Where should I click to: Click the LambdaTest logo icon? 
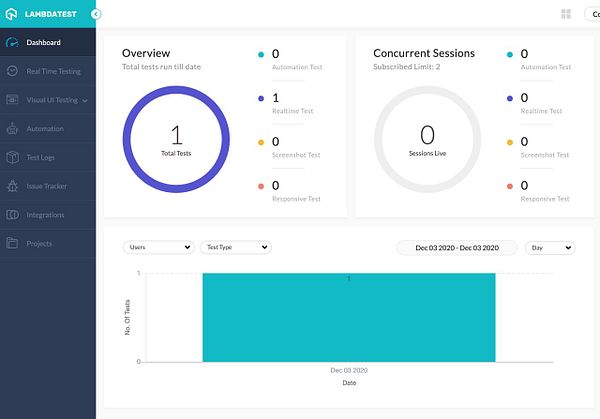[x=11, y=14]
